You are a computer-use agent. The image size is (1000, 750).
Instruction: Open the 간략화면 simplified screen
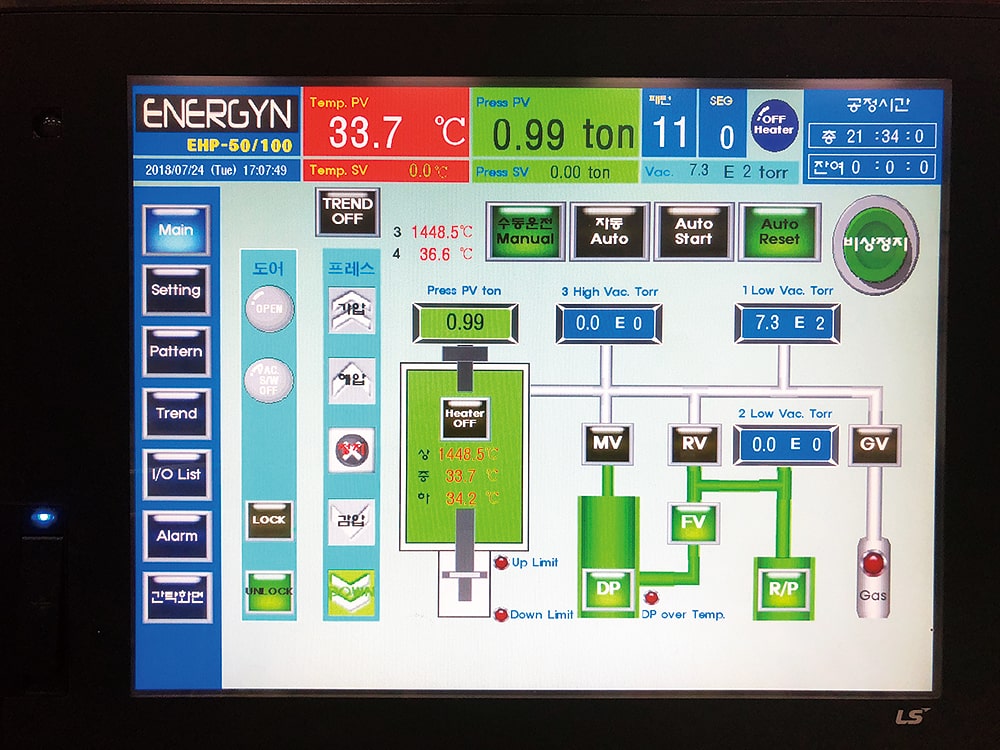(176, 597)
